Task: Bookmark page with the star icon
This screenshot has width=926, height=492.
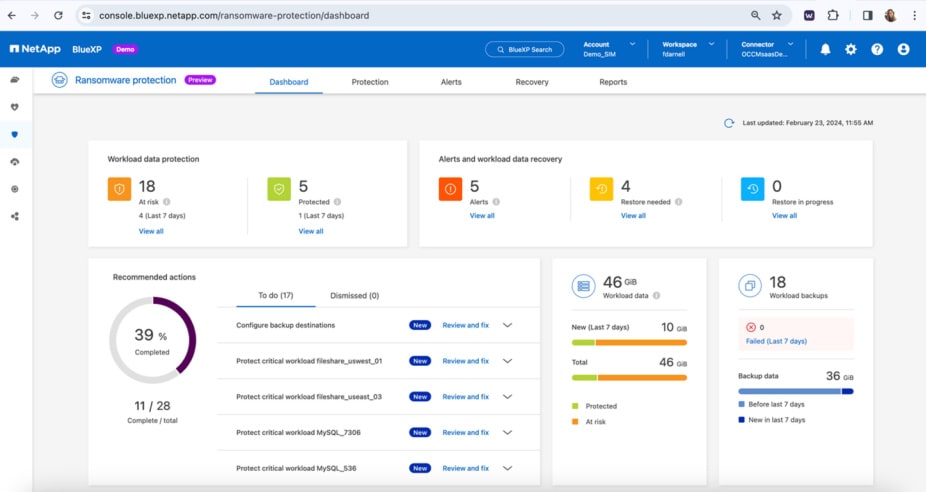Action: (777, 16)
